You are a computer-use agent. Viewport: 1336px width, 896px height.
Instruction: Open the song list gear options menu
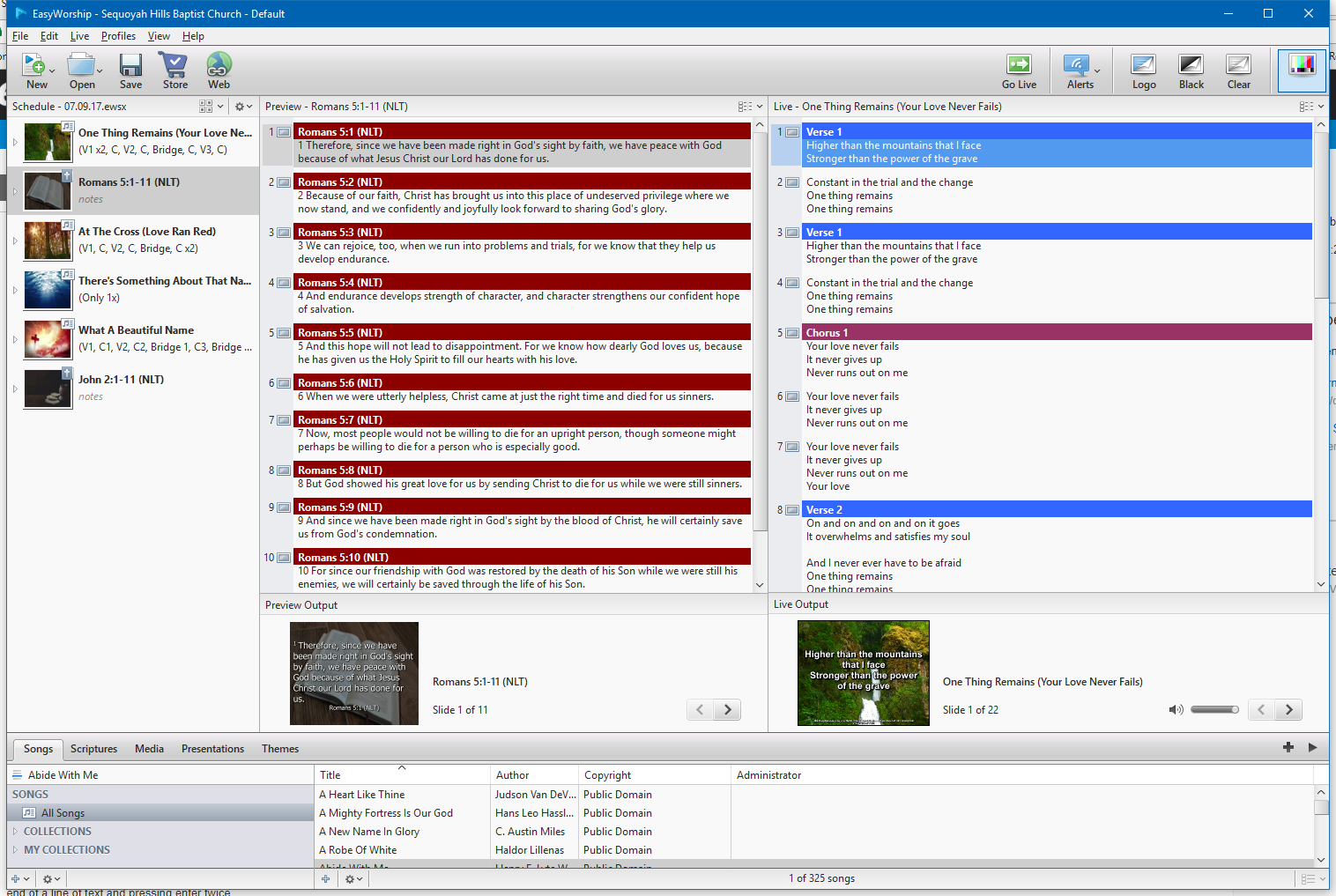353,878
